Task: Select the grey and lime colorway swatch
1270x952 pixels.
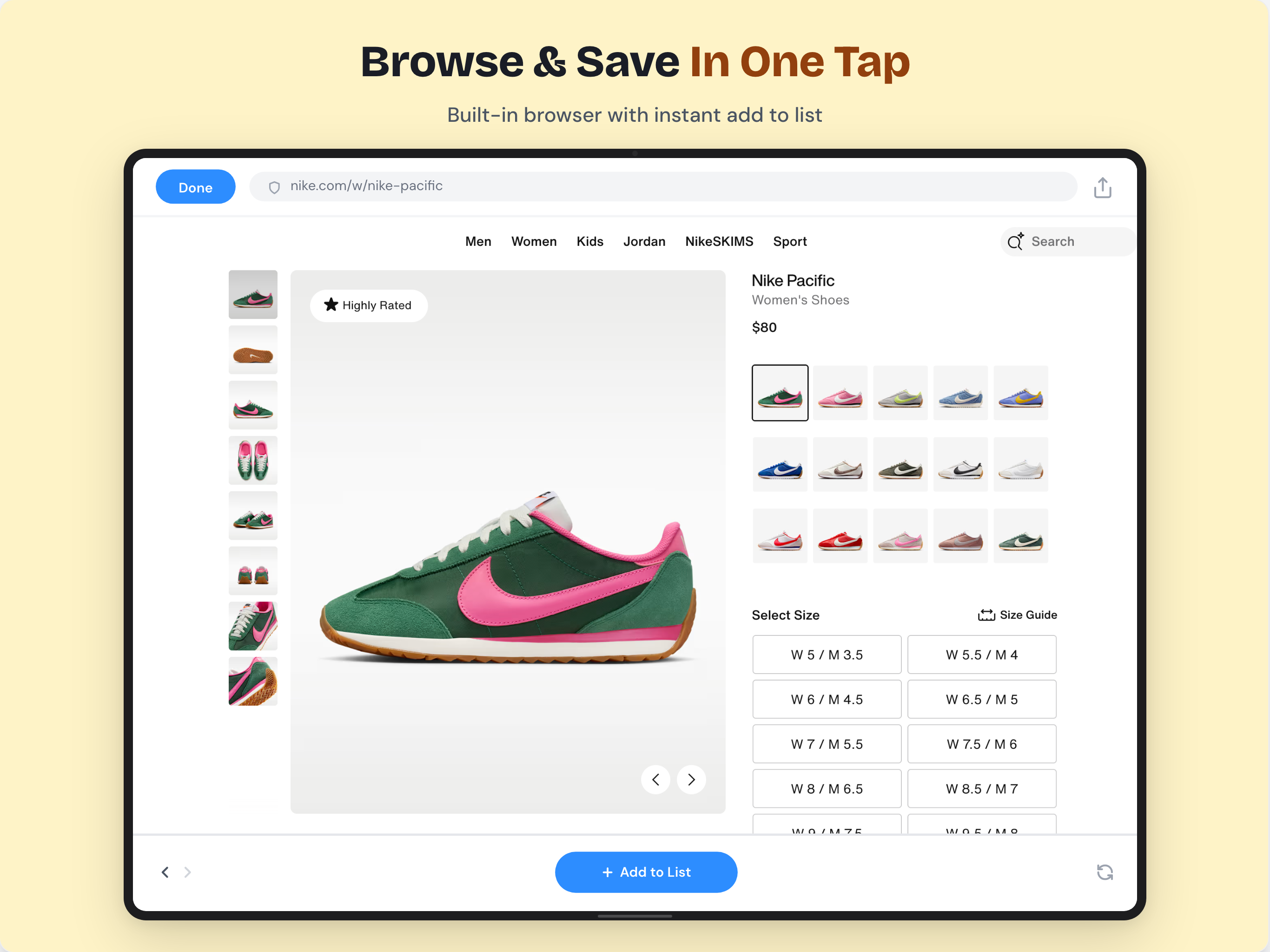Action: point(900,393)
